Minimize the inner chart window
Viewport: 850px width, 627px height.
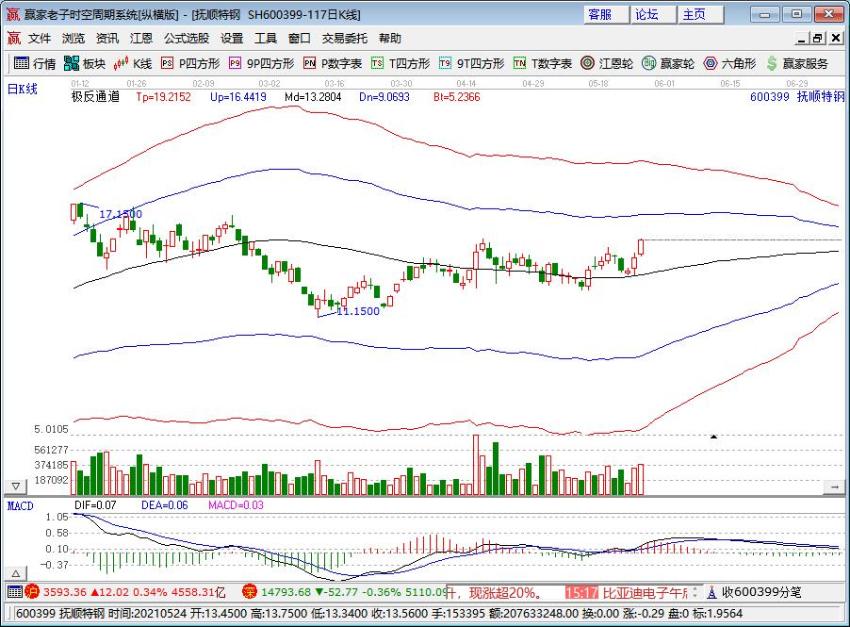[x=802, y=38]
